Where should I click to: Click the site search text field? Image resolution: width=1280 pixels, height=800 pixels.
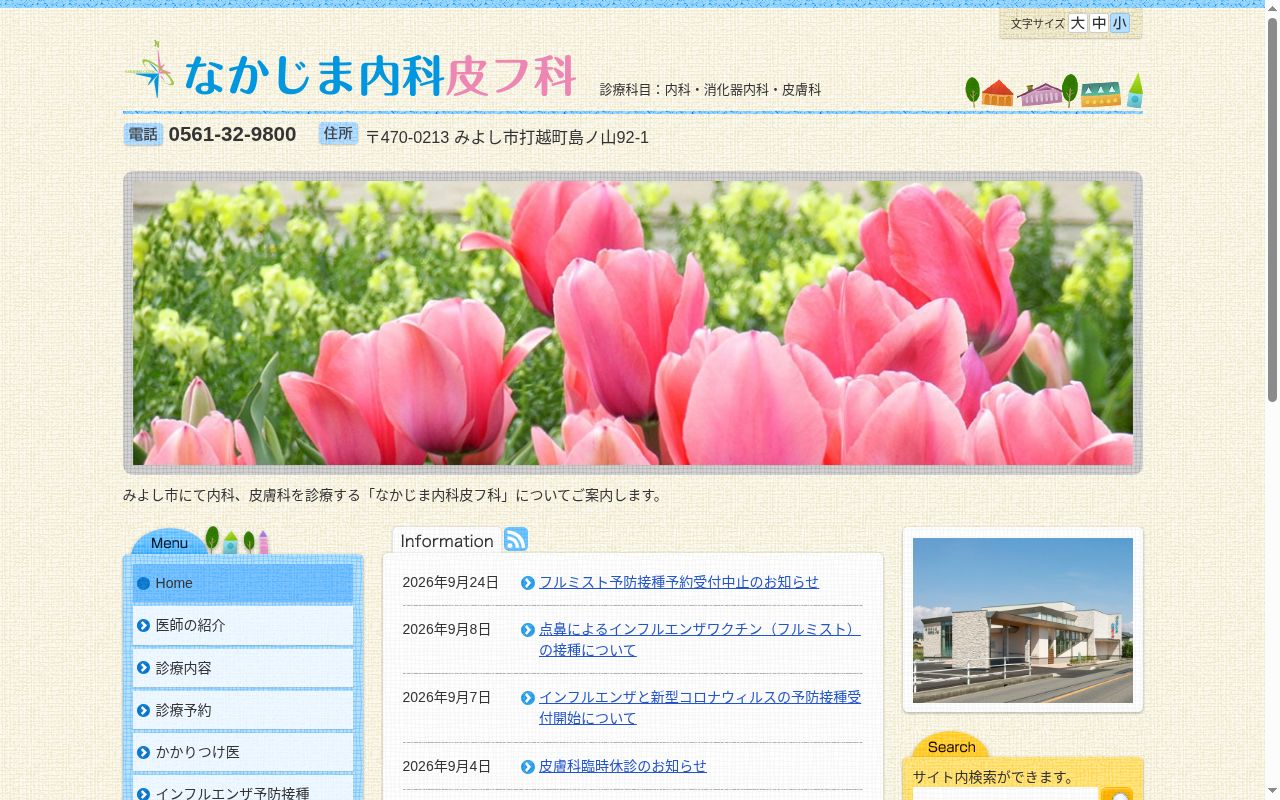coord(1005,794)
